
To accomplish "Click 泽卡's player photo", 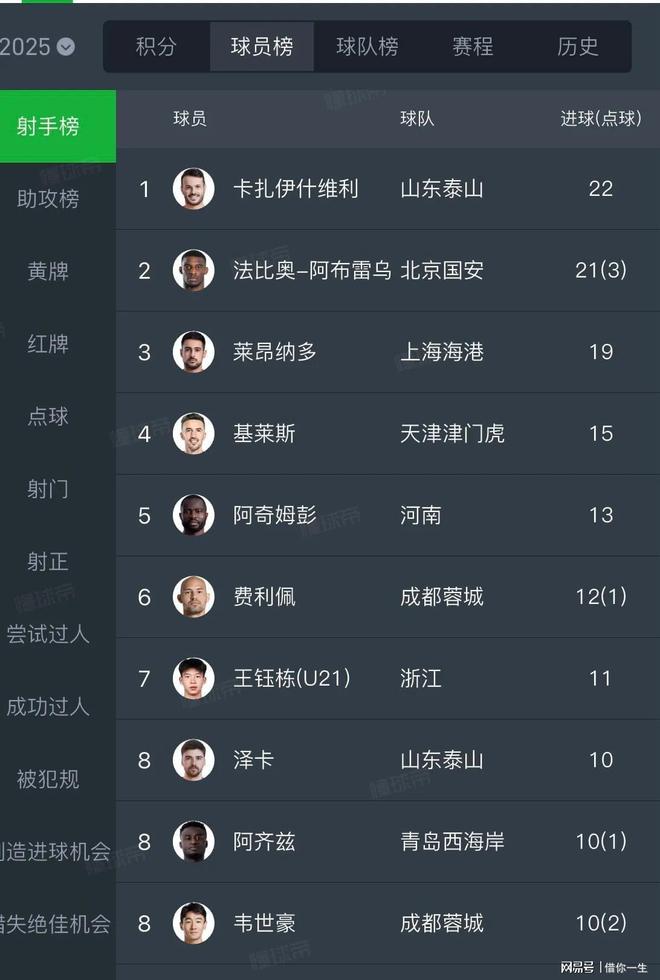I will pyautogui.click(x=194, y=759).
